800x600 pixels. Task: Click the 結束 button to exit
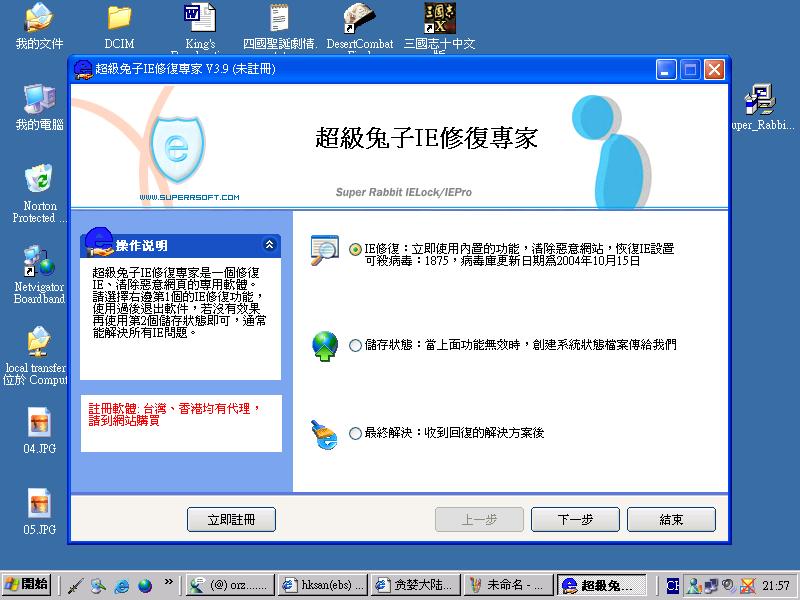pos(671,519)
